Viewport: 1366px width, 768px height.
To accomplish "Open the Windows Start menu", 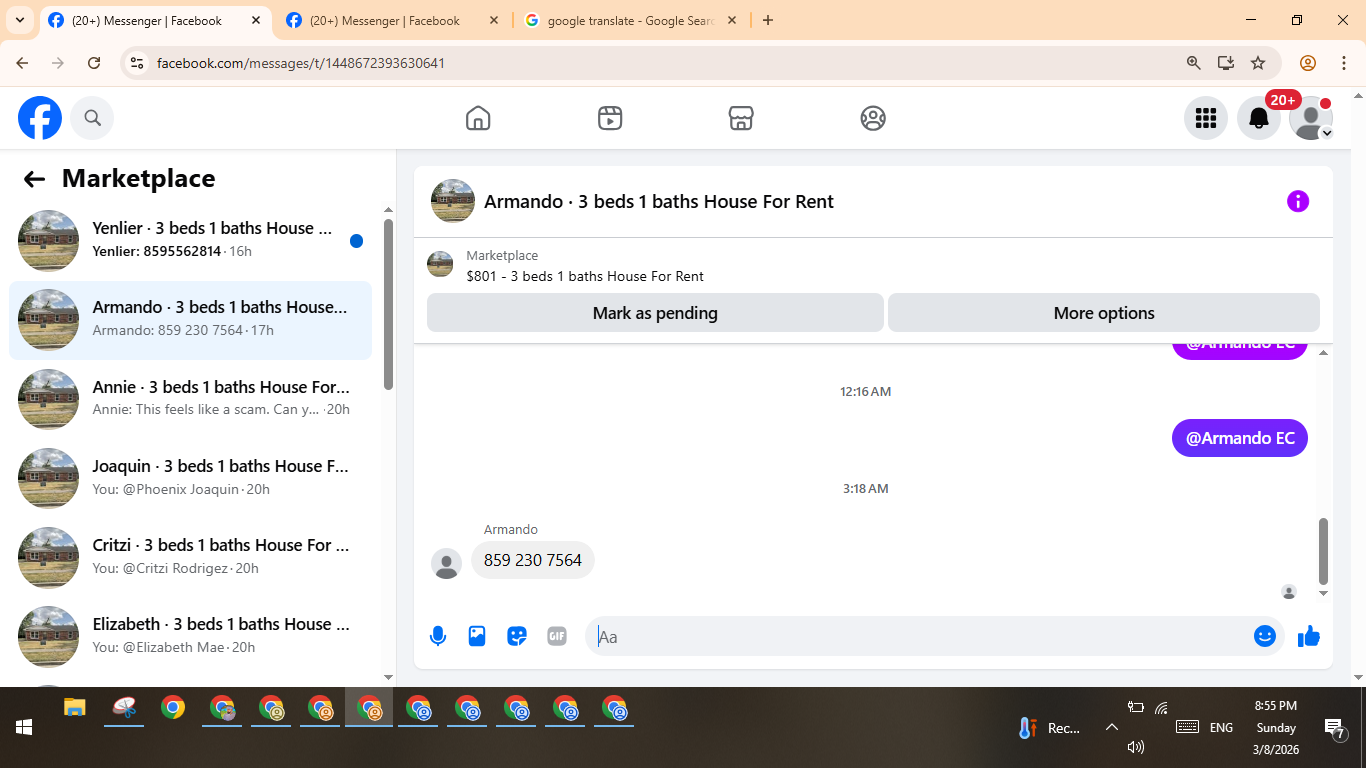I will click(x=23, y=727).
